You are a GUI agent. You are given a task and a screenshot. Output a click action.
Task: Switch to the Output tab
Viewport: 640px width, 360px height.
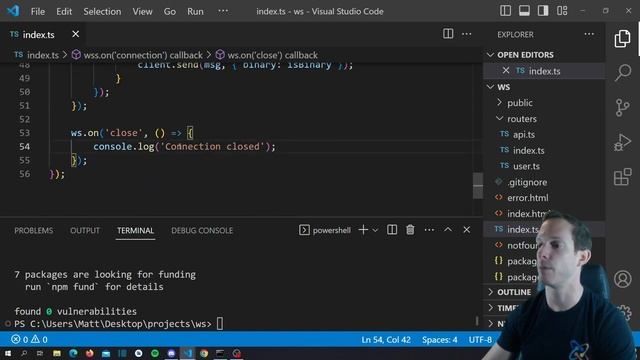click(x=85, y=230)
